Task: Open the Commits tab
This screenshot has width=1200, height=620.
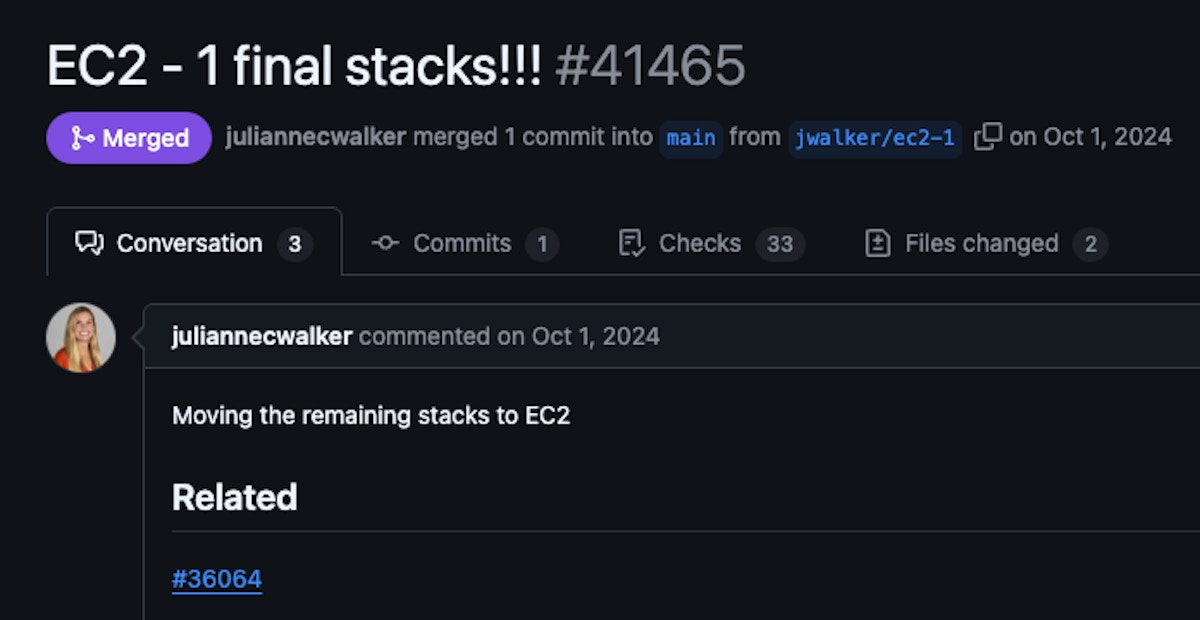Action: pos(462,243)
